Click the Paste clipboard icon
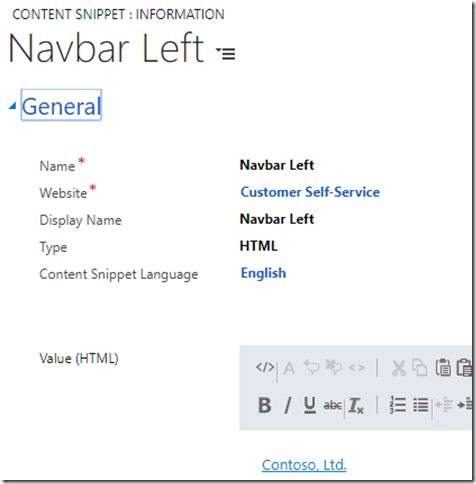 [443, 367]
